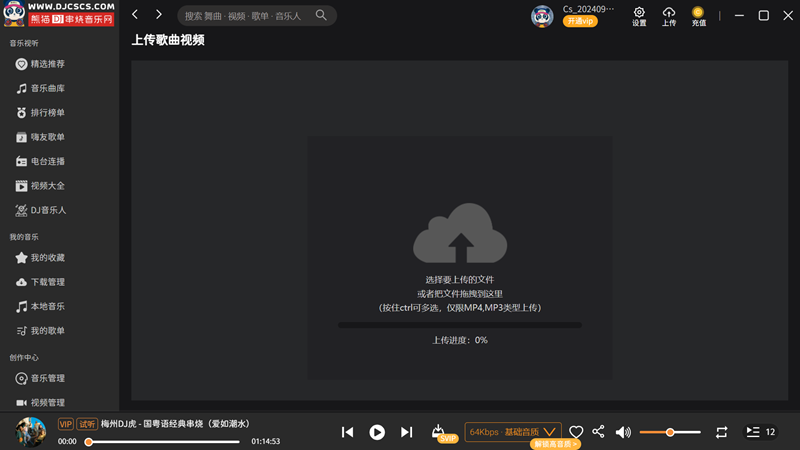Click the camera icon beside 视频管理

(x=21, y=403)
